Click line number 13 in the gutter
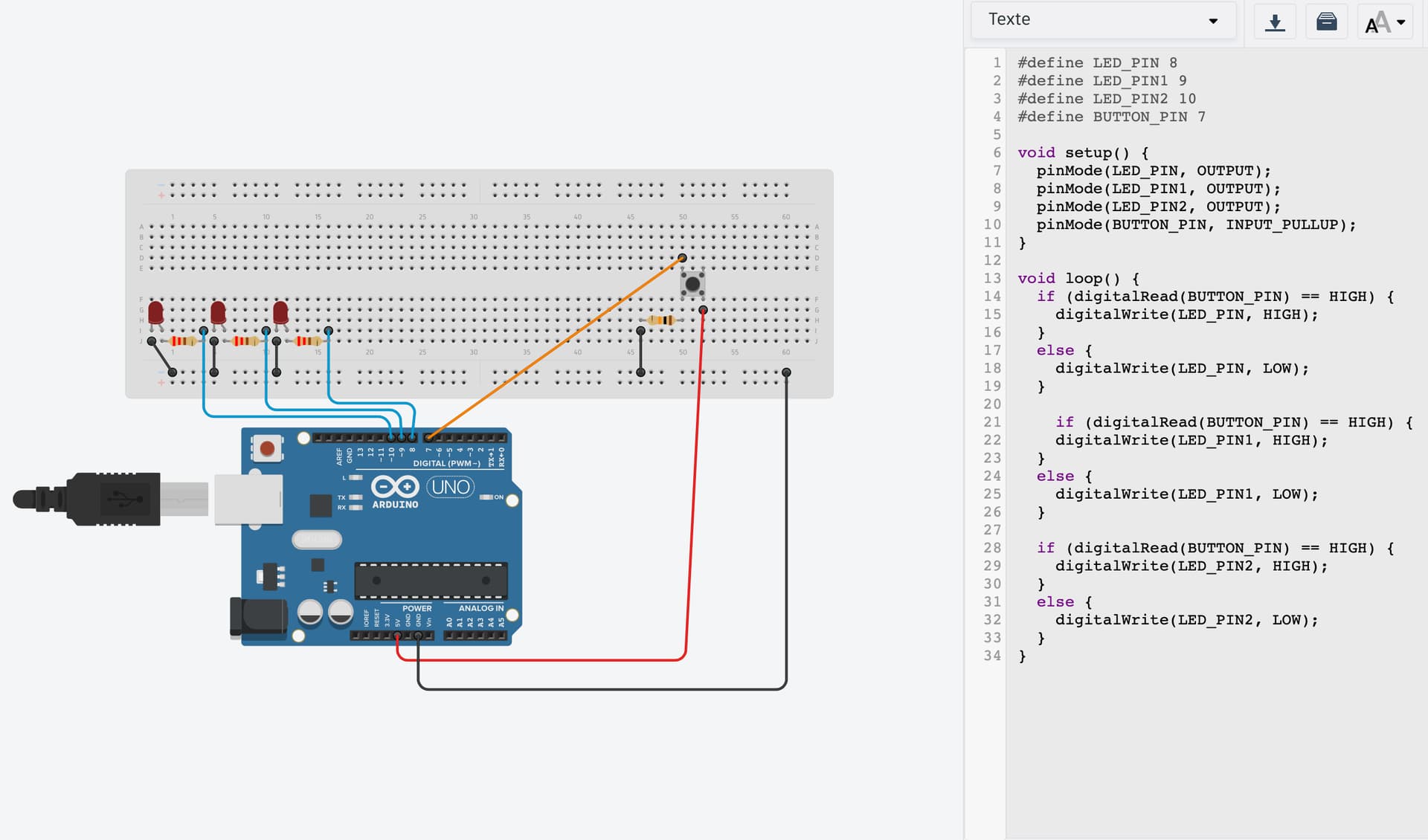The width and height of the screenshot is (1428, 840). 992,278
